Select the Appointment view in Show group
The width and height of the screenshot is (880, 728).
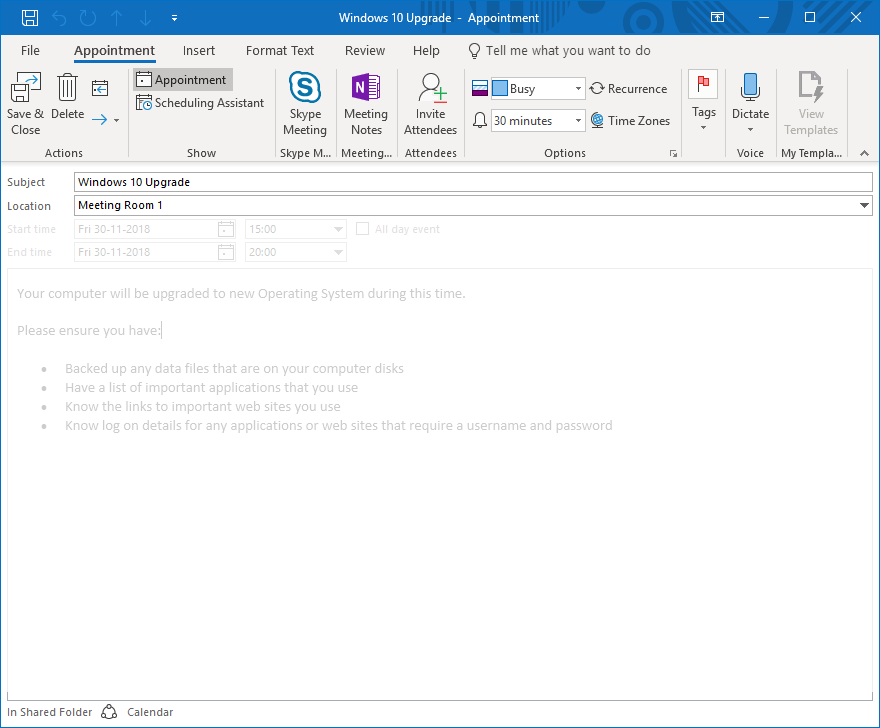(182, 80)
